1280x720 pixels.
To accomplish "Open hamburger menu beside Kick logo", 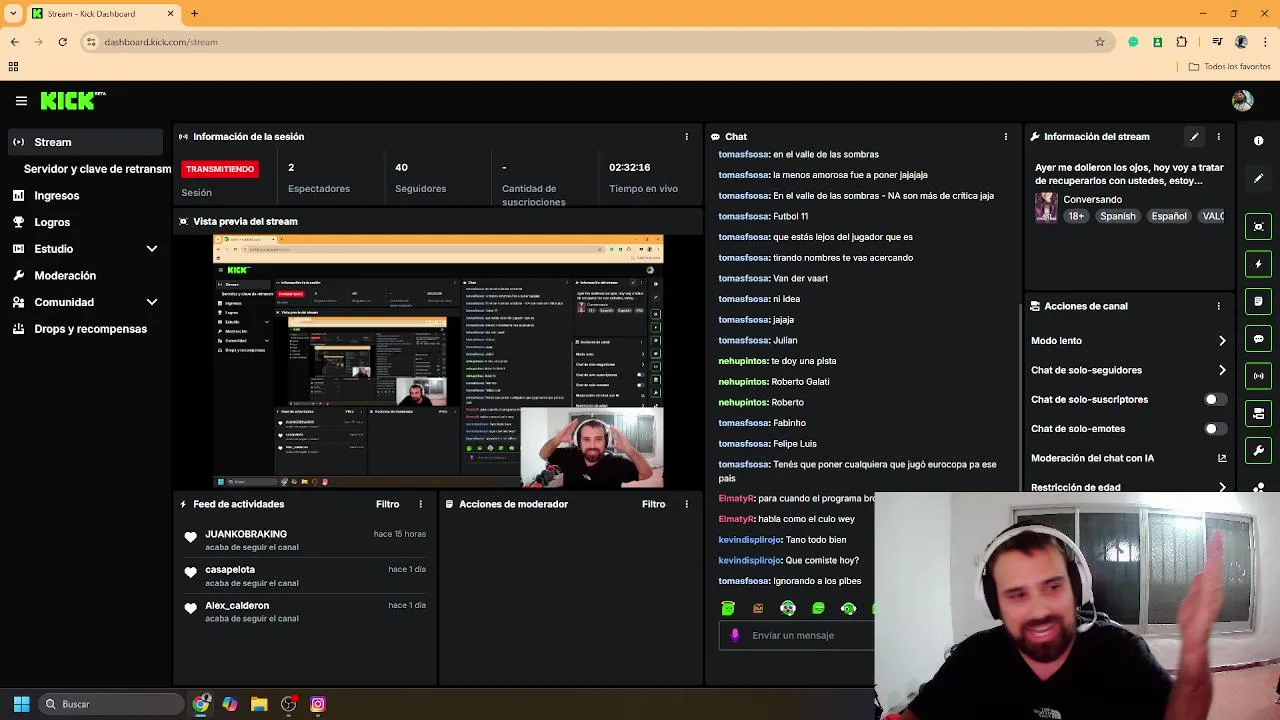I will tap(21, 101).
